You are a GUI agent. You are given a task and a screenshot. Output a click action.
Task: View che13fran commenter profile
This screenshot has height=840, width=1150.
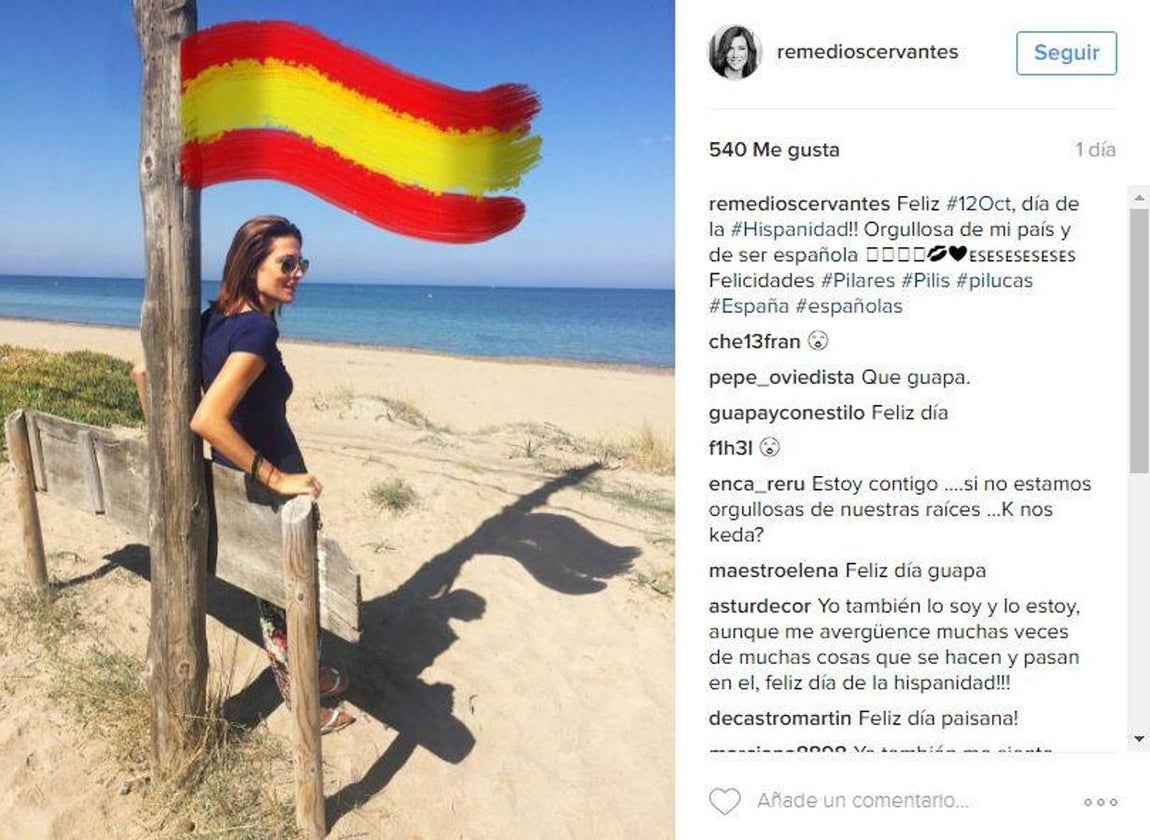click(754, 342)
